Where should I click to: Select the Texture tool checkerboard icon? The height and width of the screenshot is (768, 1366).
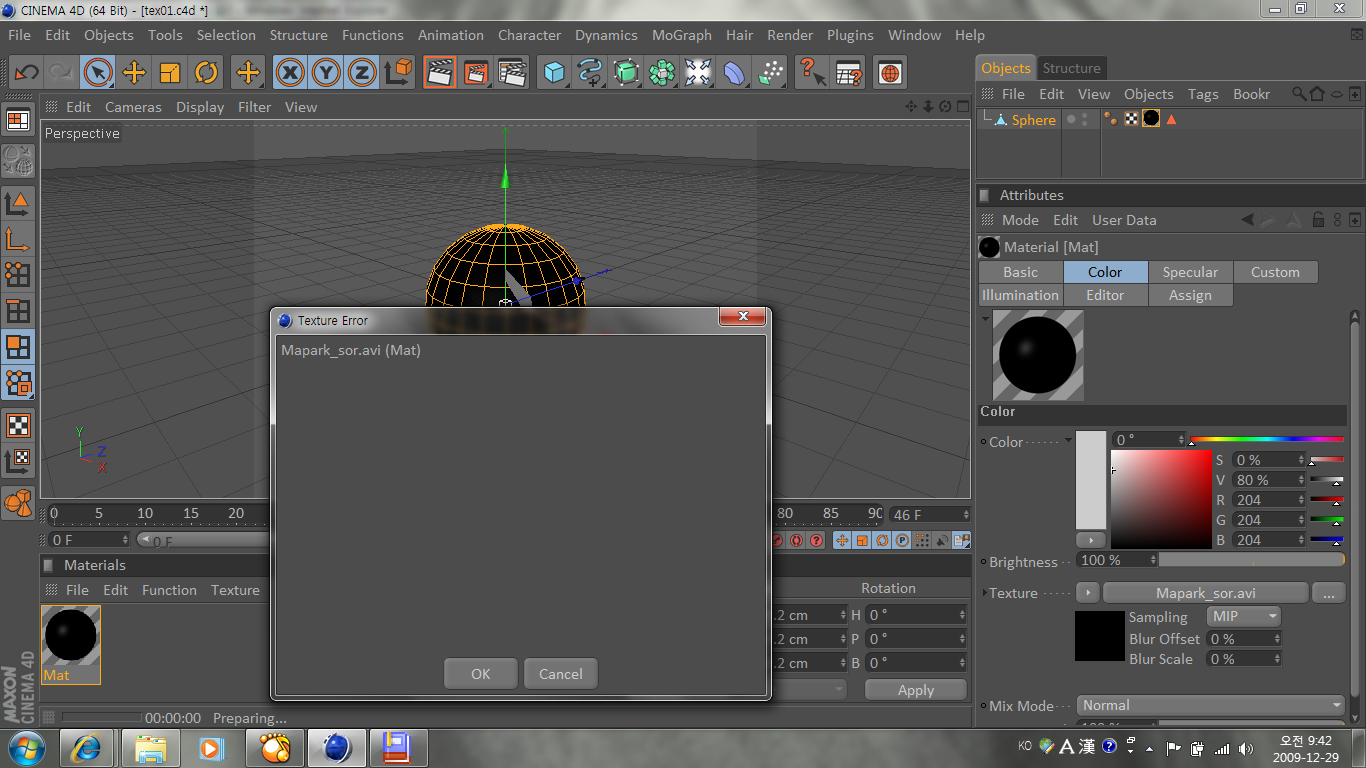point(18,425)
